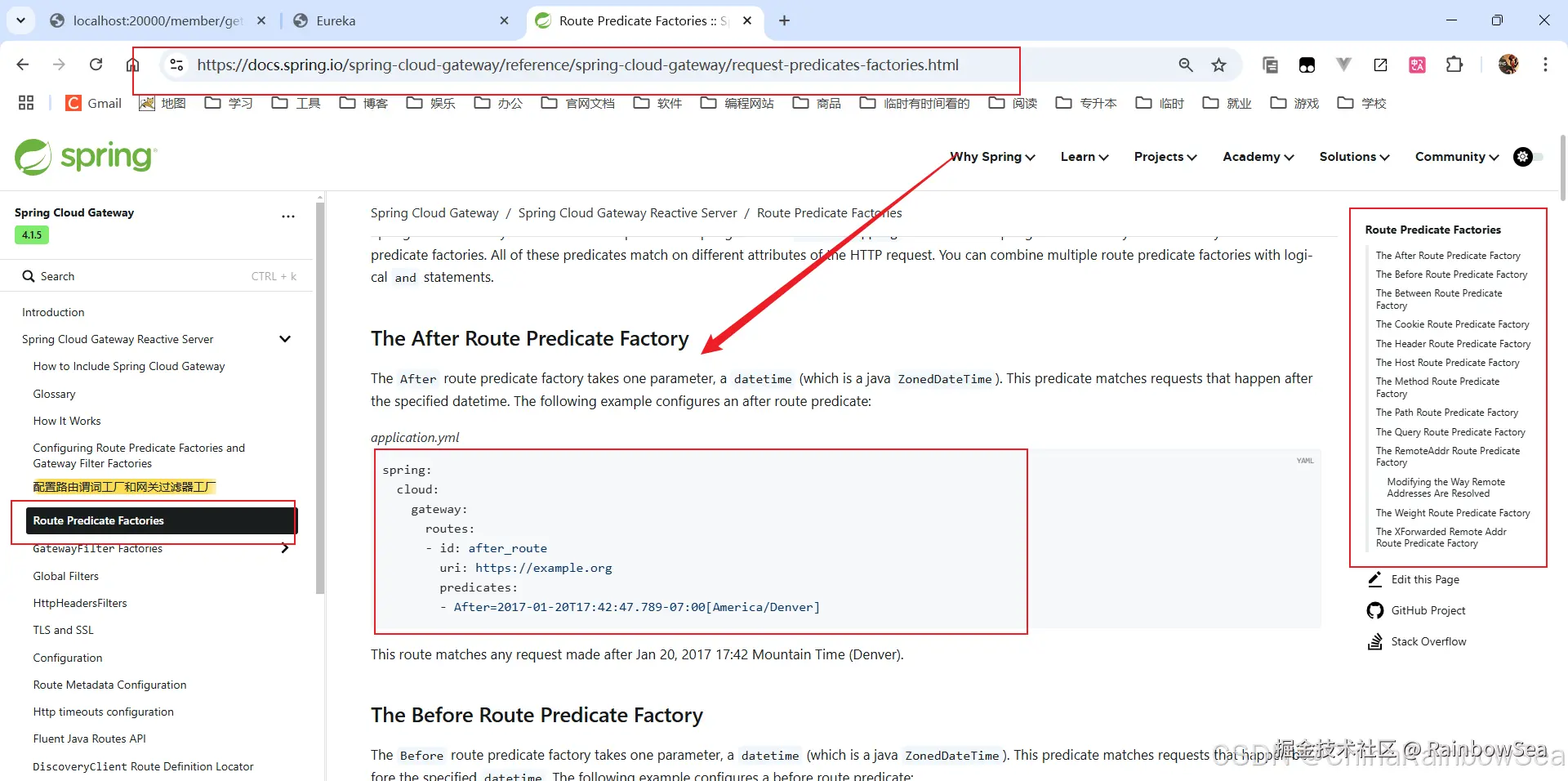1568x781 pixels.
Task: Expand the GatewayFilter Factories section
Action: (x=285, y=548)
